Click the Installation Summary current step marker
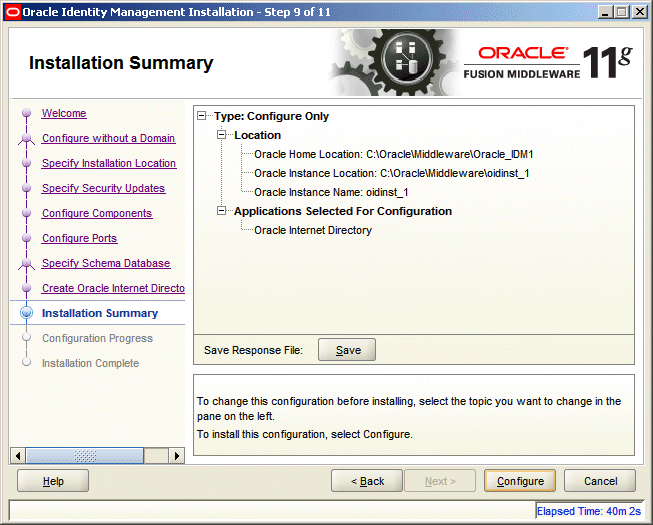Screen dimensions: 653x525 pos(27,313)
